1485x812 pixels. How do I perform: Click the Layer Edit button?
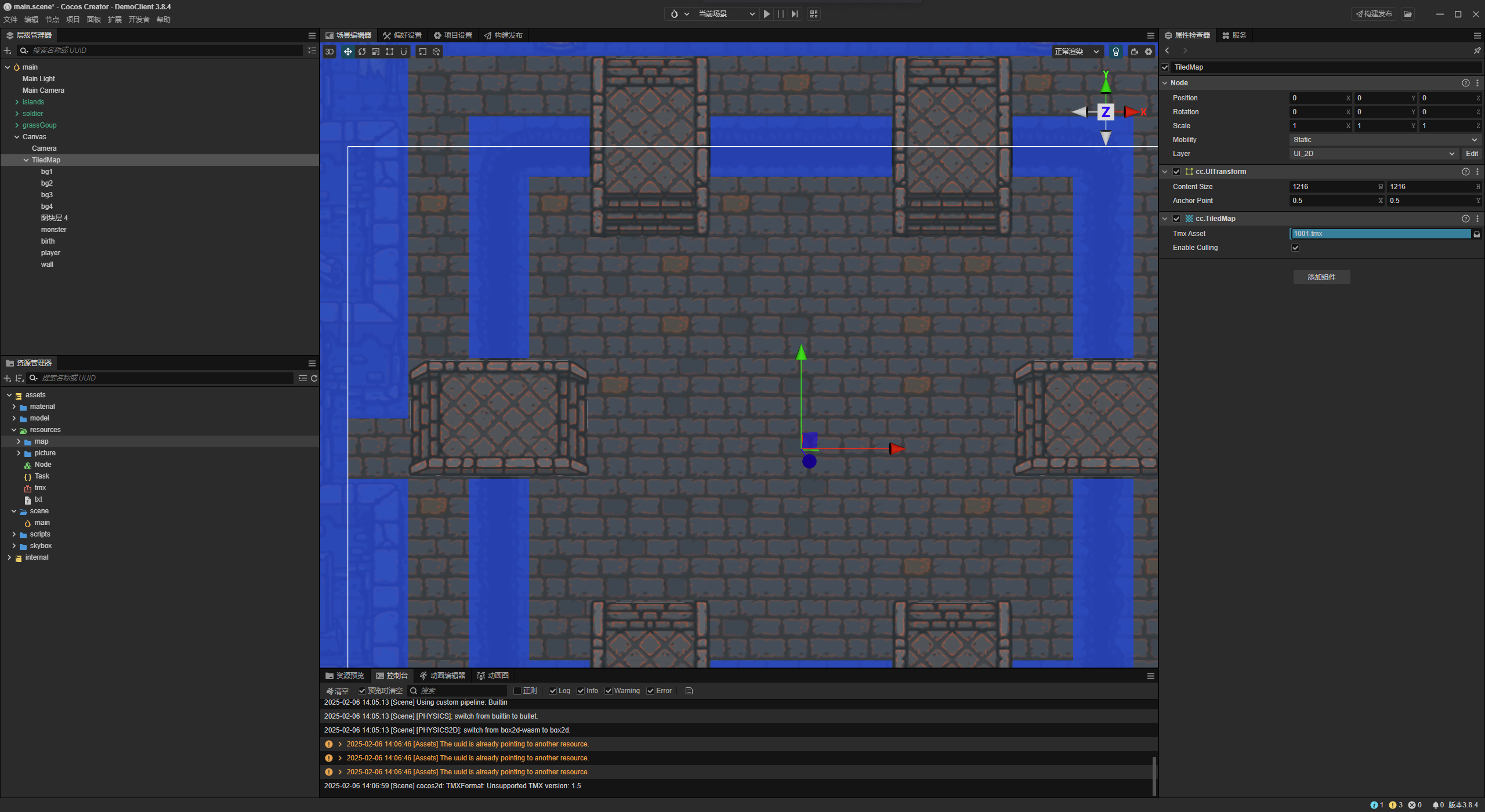pyautogui.click(x=1472, y=154)
